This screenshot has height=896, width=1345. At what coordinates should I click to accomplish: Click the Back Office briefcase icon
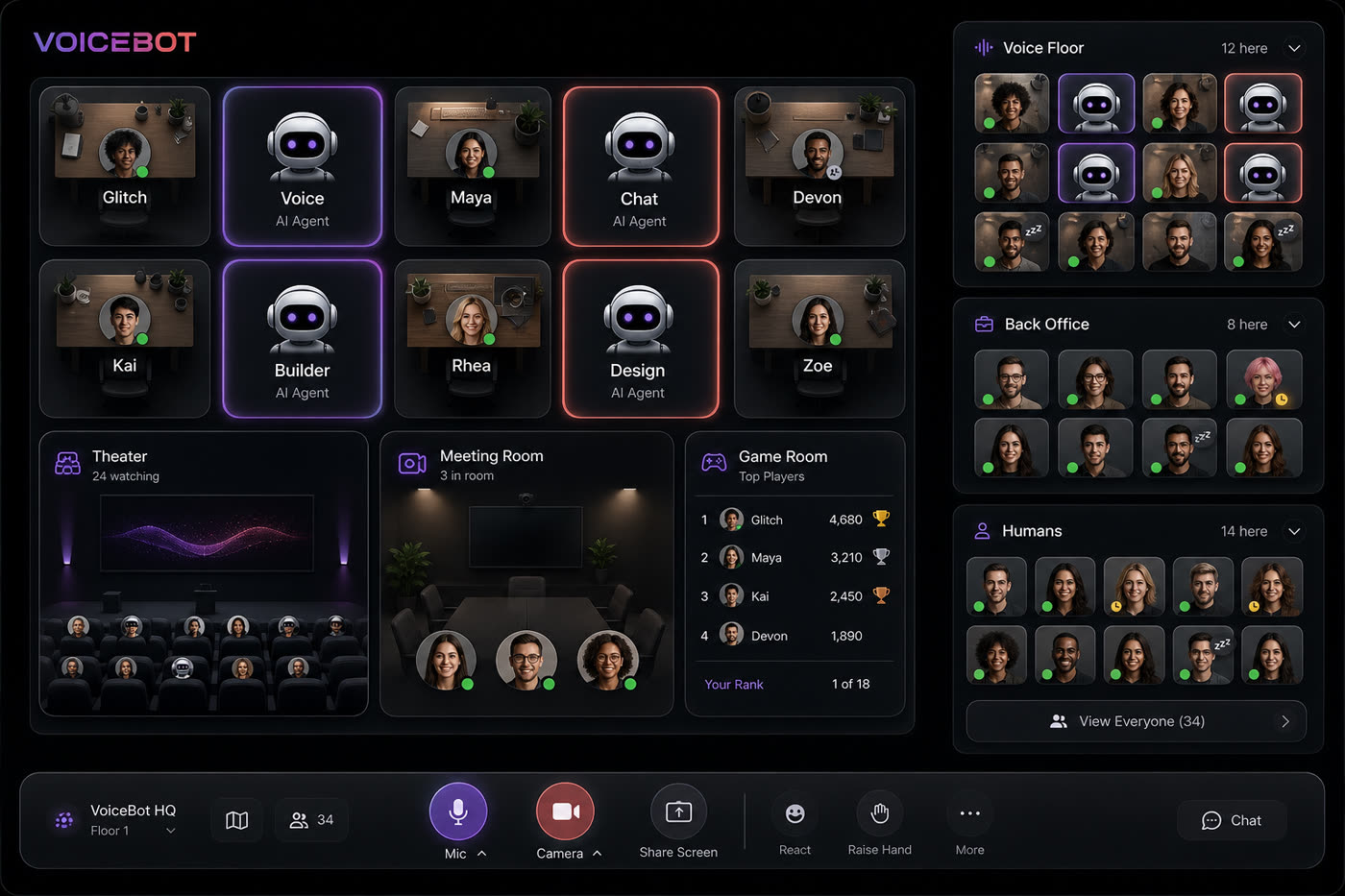tap(984, 325)
